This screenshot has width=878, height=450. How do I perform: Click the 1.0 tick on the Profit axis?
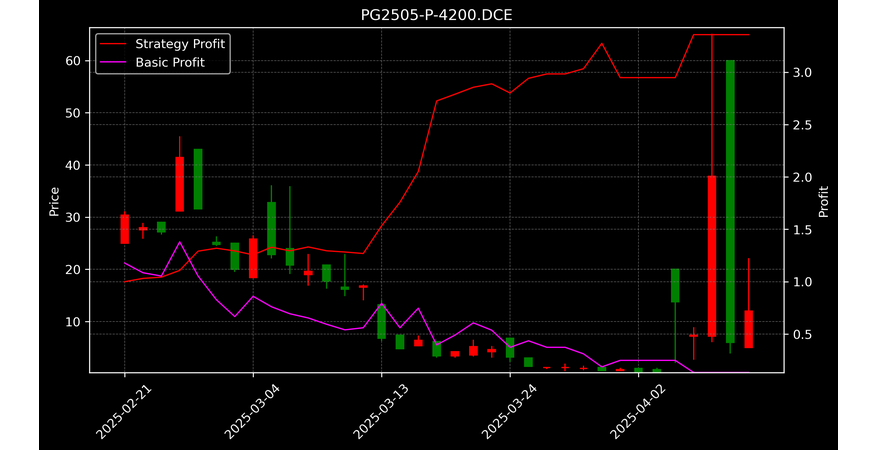[801, 282]
